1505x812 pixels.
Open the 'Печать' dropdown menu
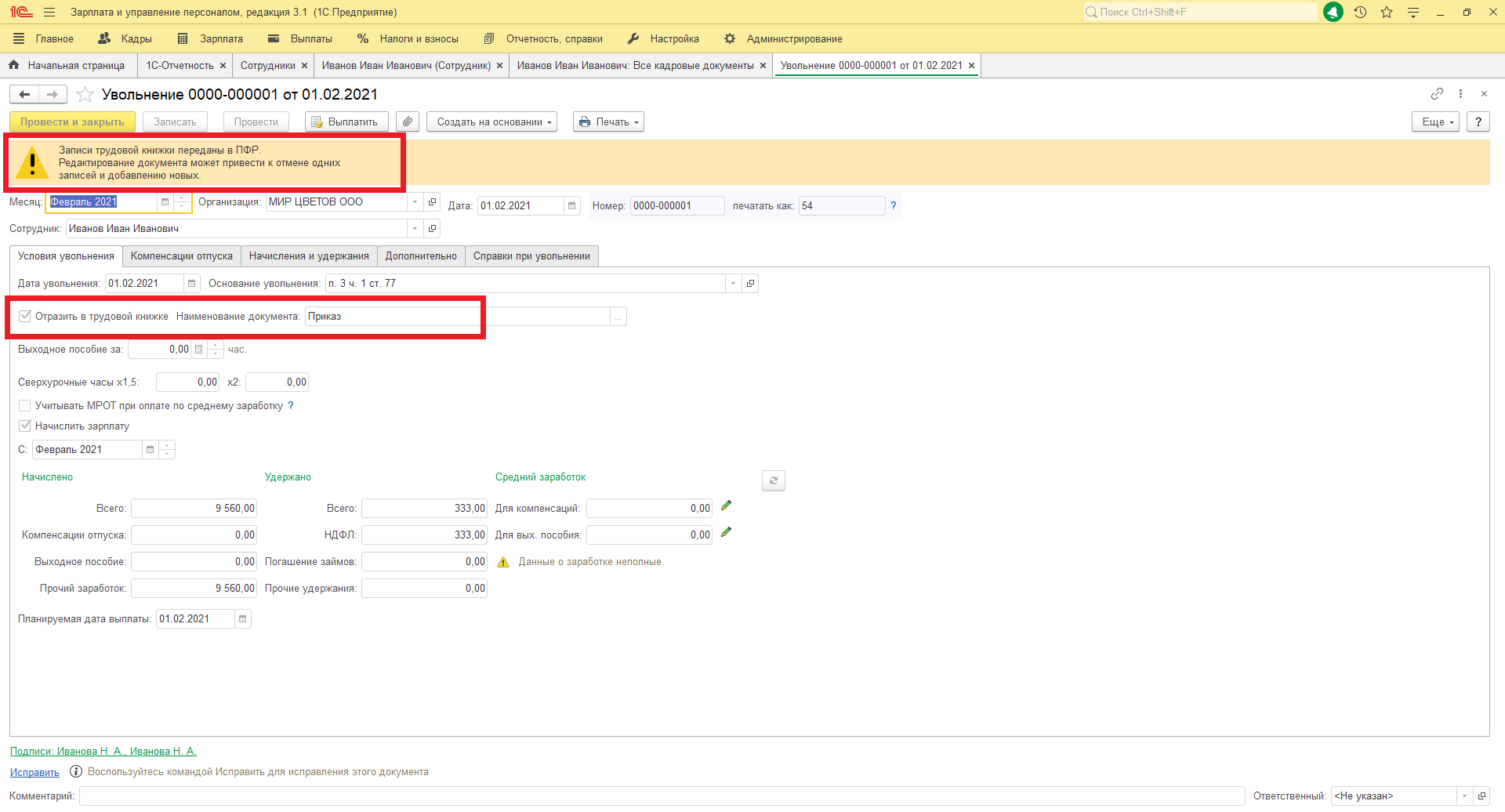(x=608, y=122)
